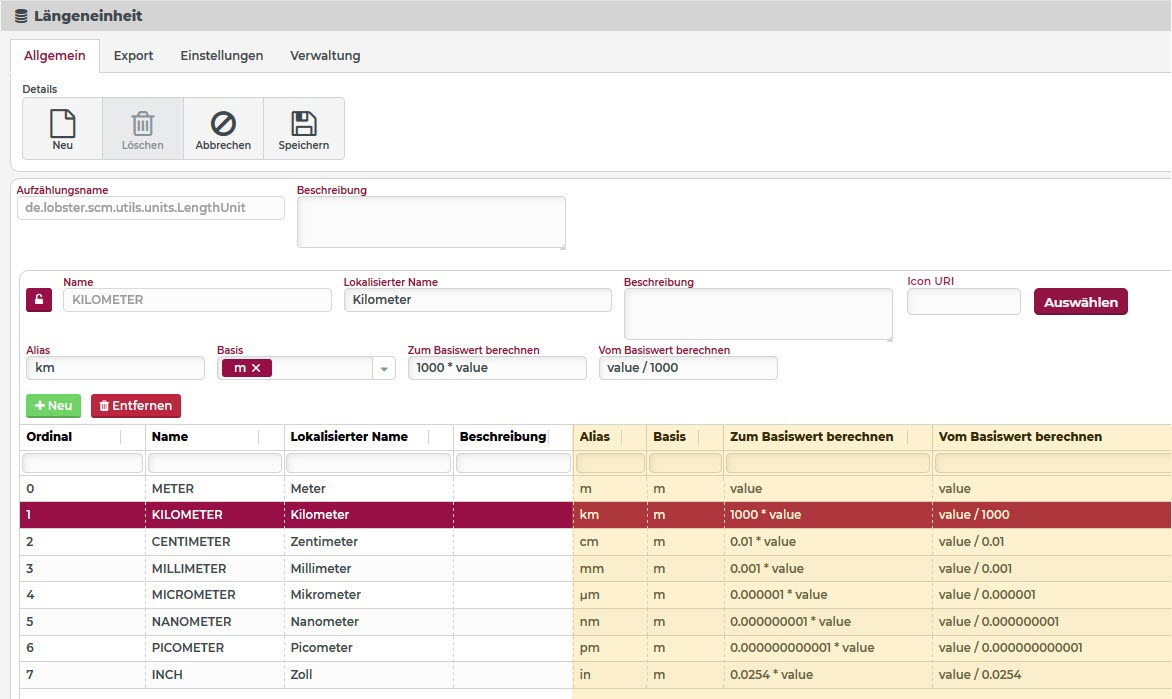The width and height of the screenshot is (1172, 699).
Task: Click the 0.000000001 * value cell
Action: pos(827,621)
